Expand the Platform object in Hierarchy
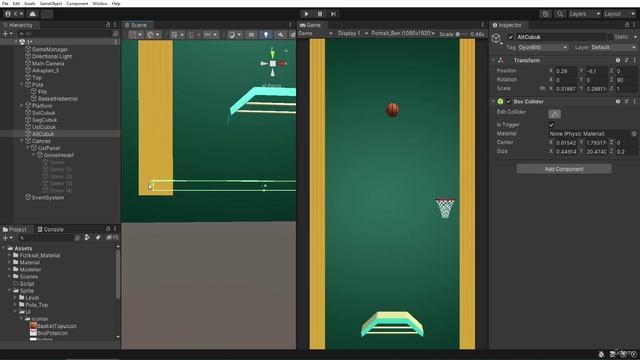The height and width of the screenshot is (360, 640). (22, 106)
